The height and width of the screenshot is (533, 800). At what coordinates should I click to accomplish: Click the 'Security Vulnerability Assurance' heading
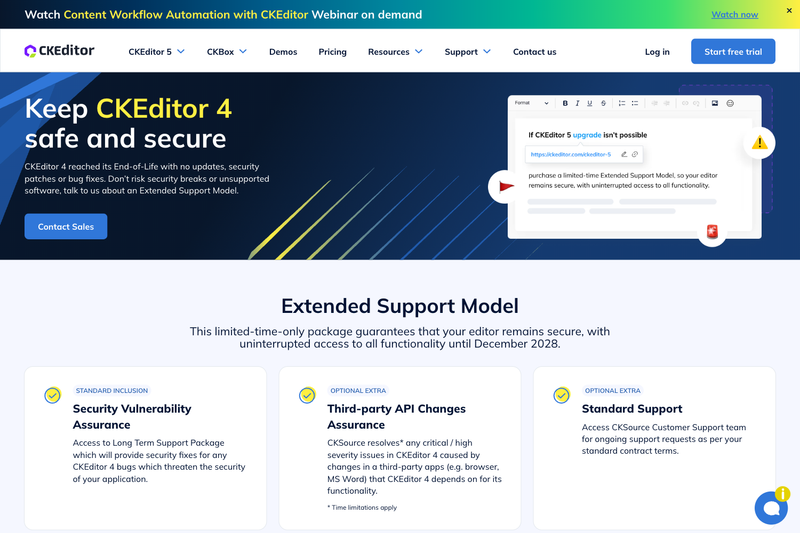coord(132,417)
